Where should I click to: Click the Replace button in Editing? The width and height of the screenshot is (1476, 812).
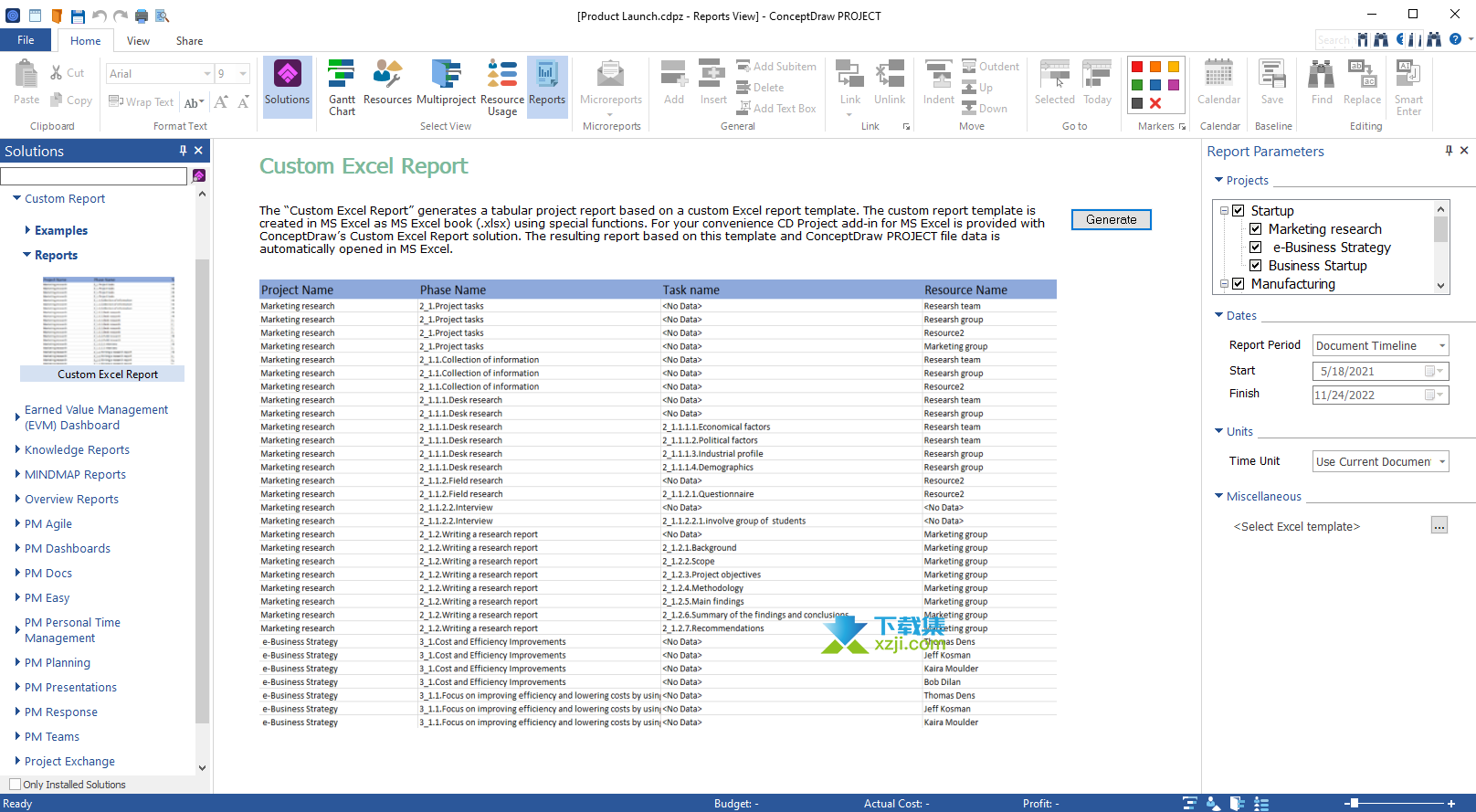coord(1362,82)
